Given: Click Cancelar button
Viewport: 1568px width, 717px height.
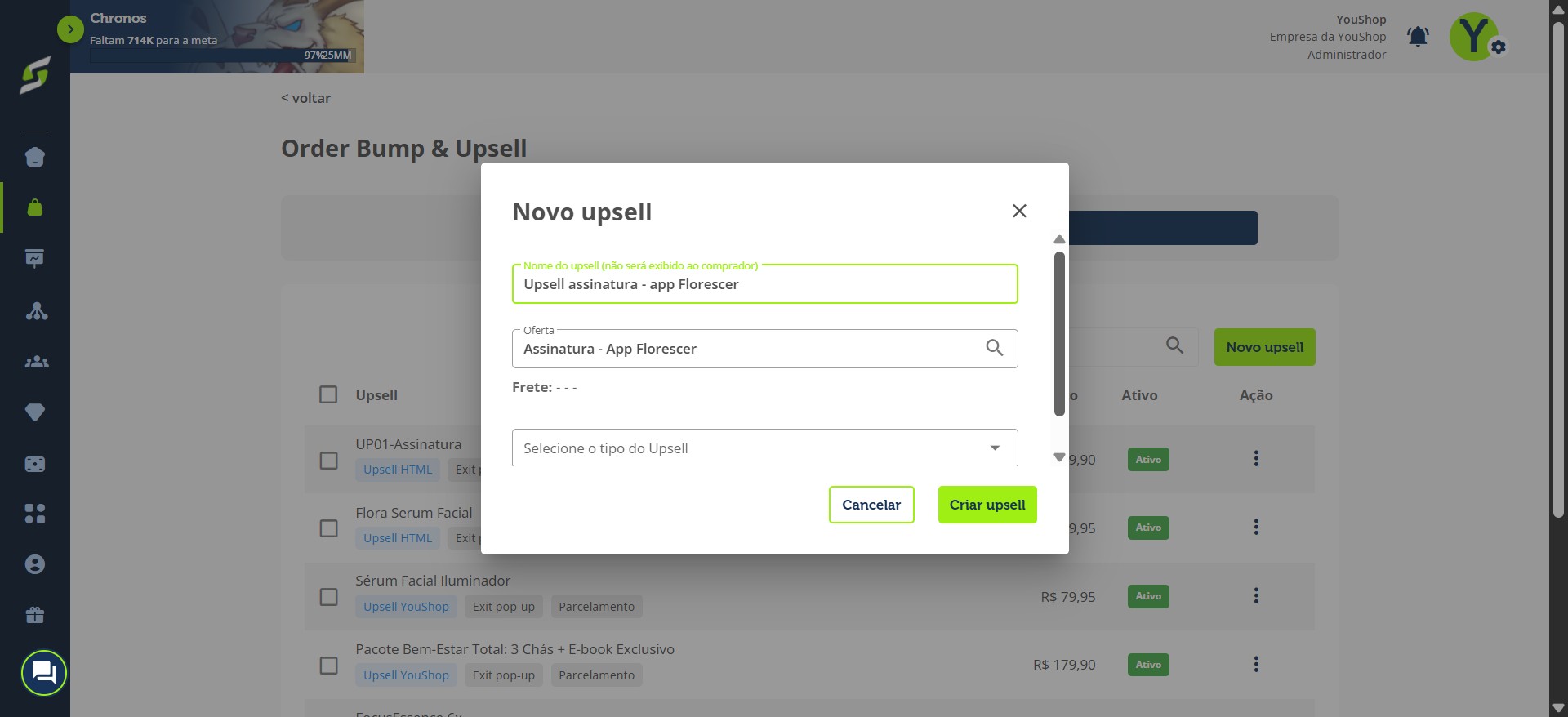Looking at the screenshot, I should click(x=871, y=505).
